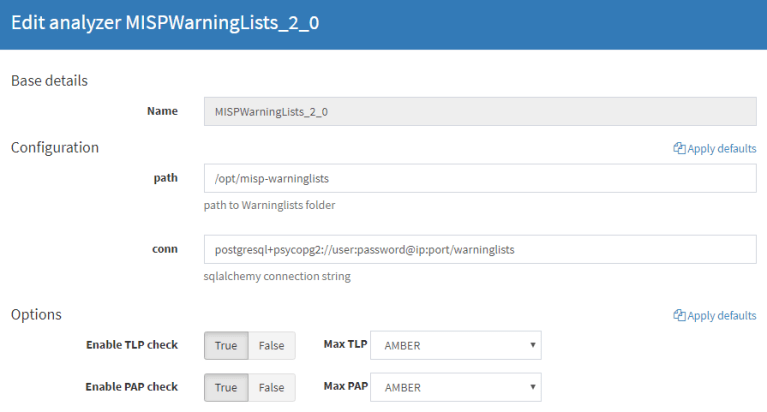
Task: Focus the conn connection string field
Action: [479, 249]
